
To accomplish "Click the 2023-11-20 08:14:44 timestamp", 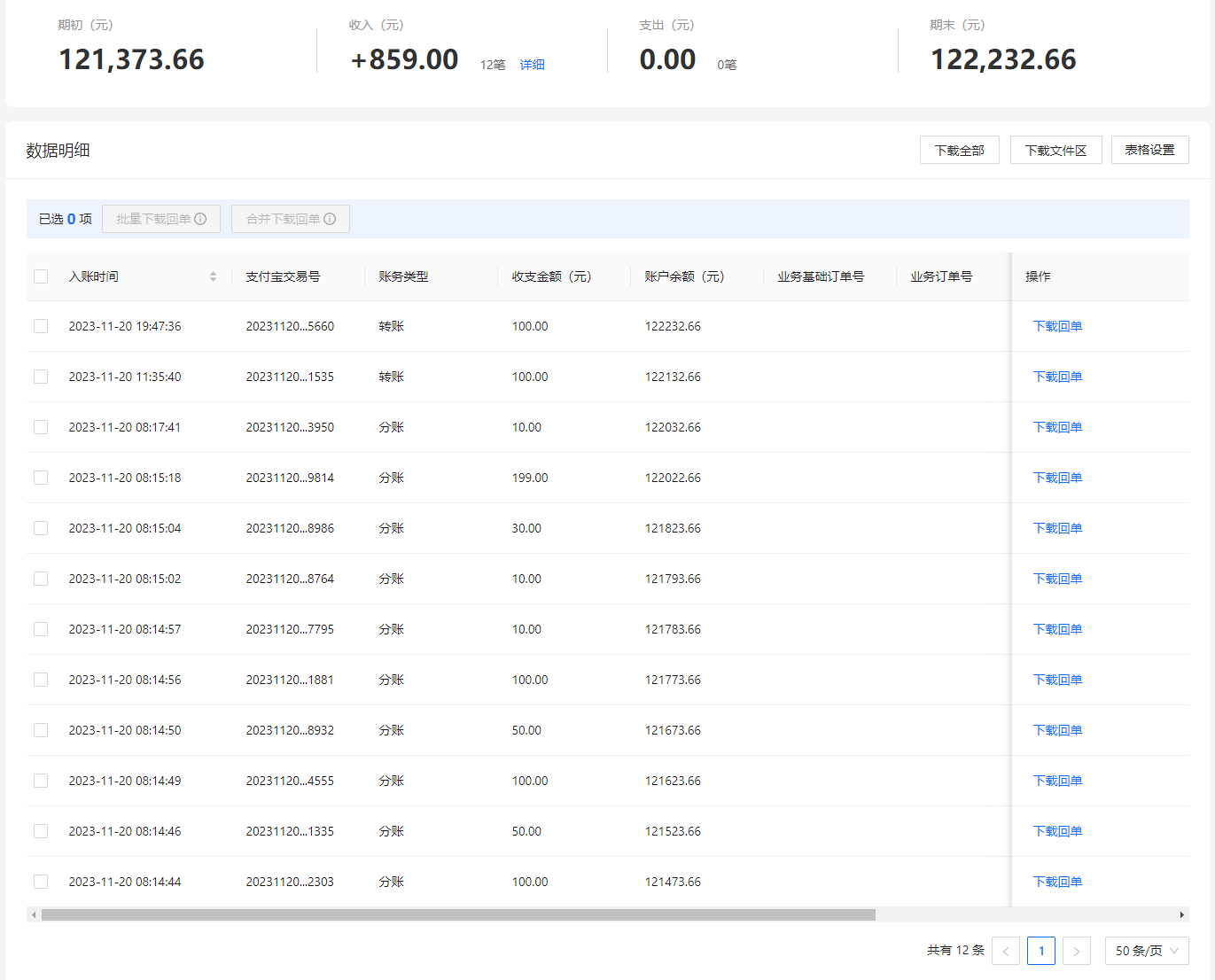I will coord(125,882).
